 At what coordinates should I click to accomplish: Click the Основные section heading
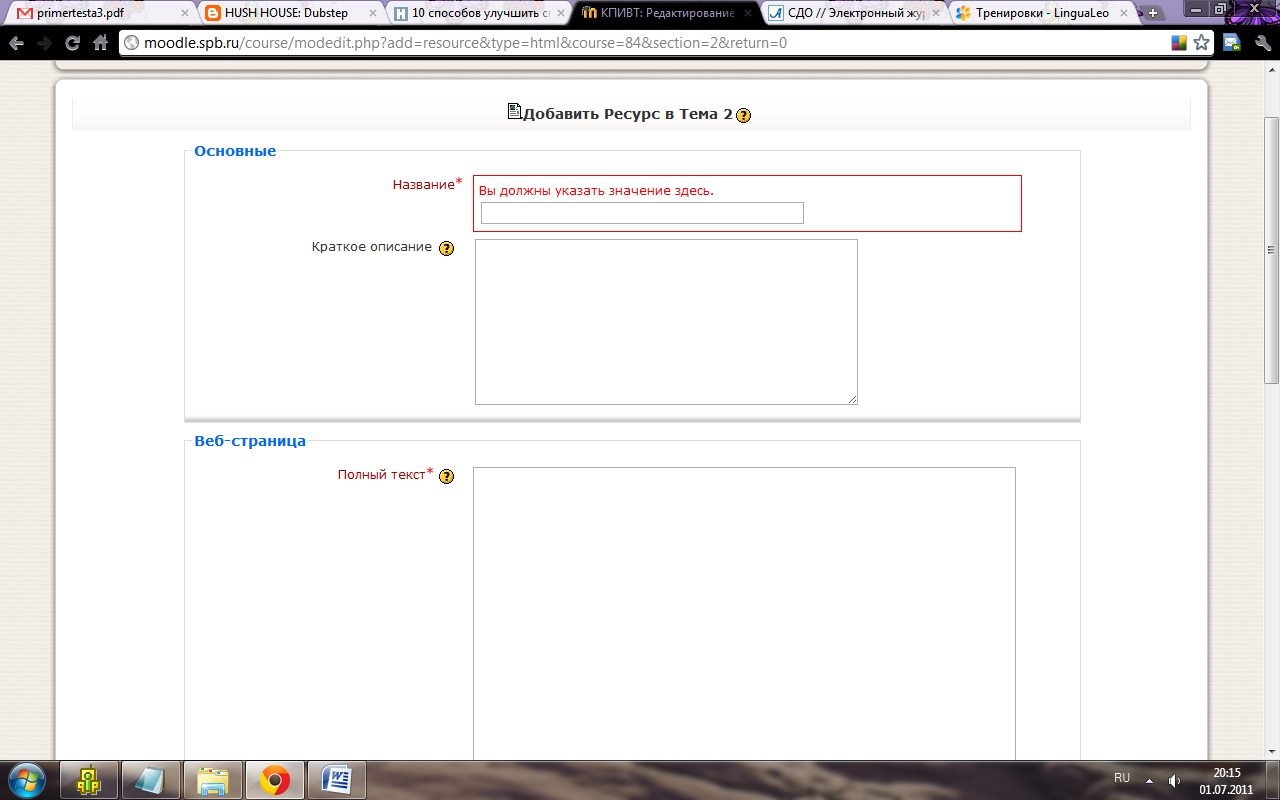(x=235, y=151)
